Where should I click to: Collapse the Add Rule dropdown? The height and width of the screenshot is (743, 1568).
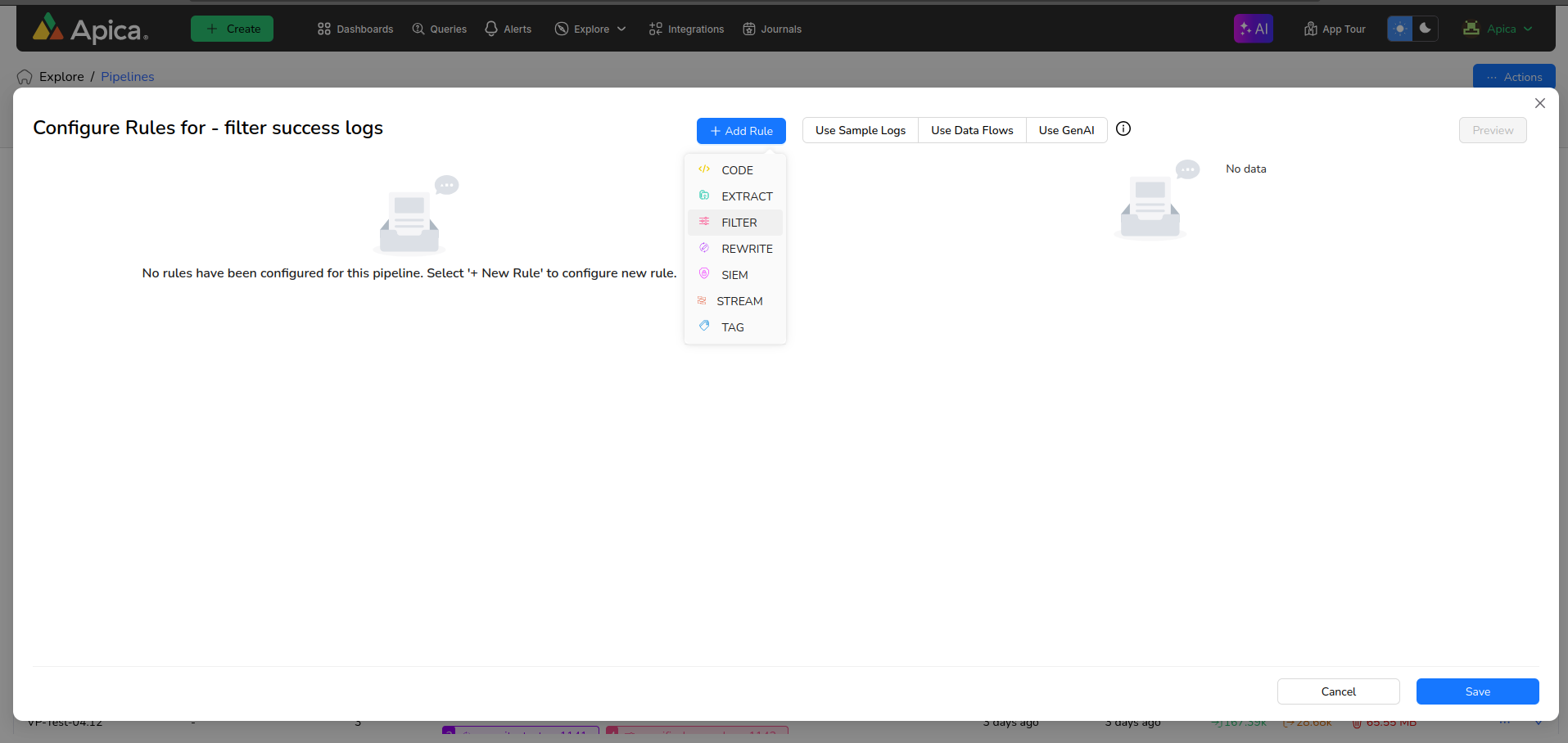pos(740,131)
